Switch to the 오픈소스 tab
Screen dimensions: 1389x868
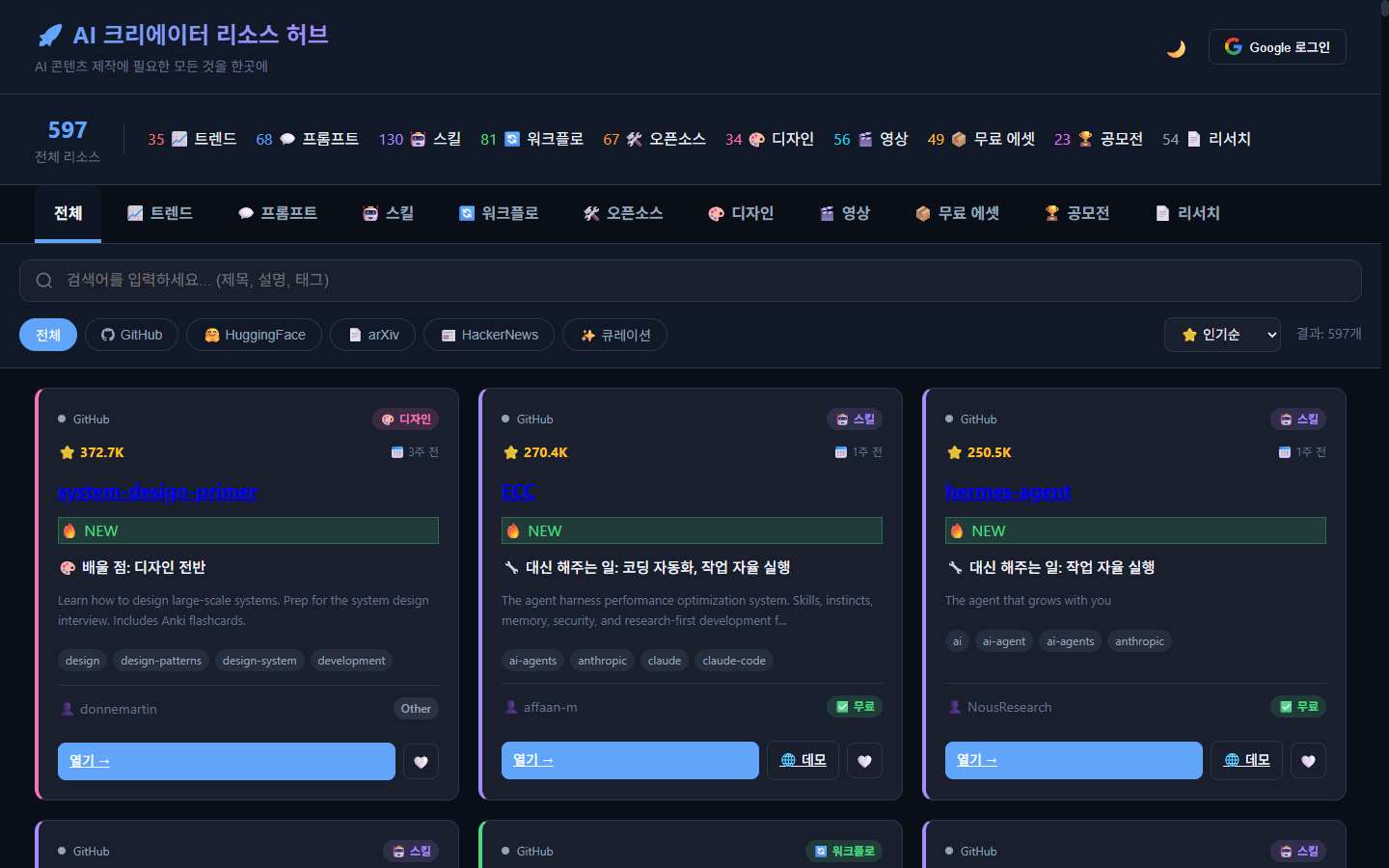[623, 213]
